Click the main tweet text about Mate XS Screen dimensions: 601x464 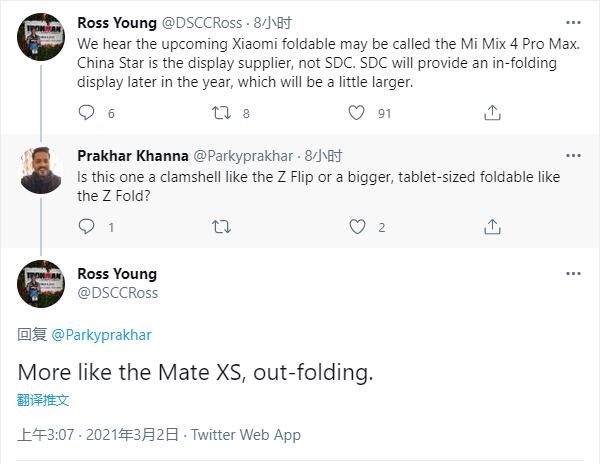(195, 372)
